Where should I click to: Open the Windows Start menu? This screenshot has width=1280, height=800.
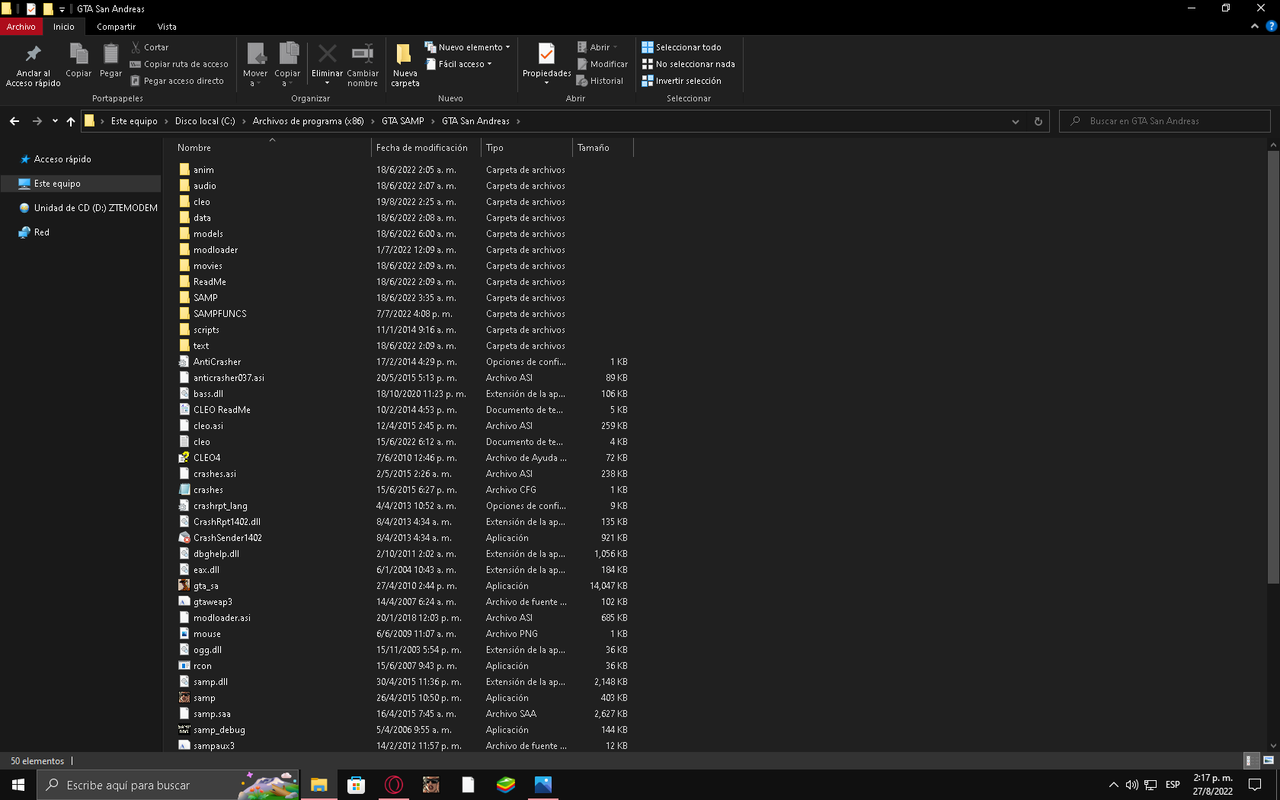(18, 785)
